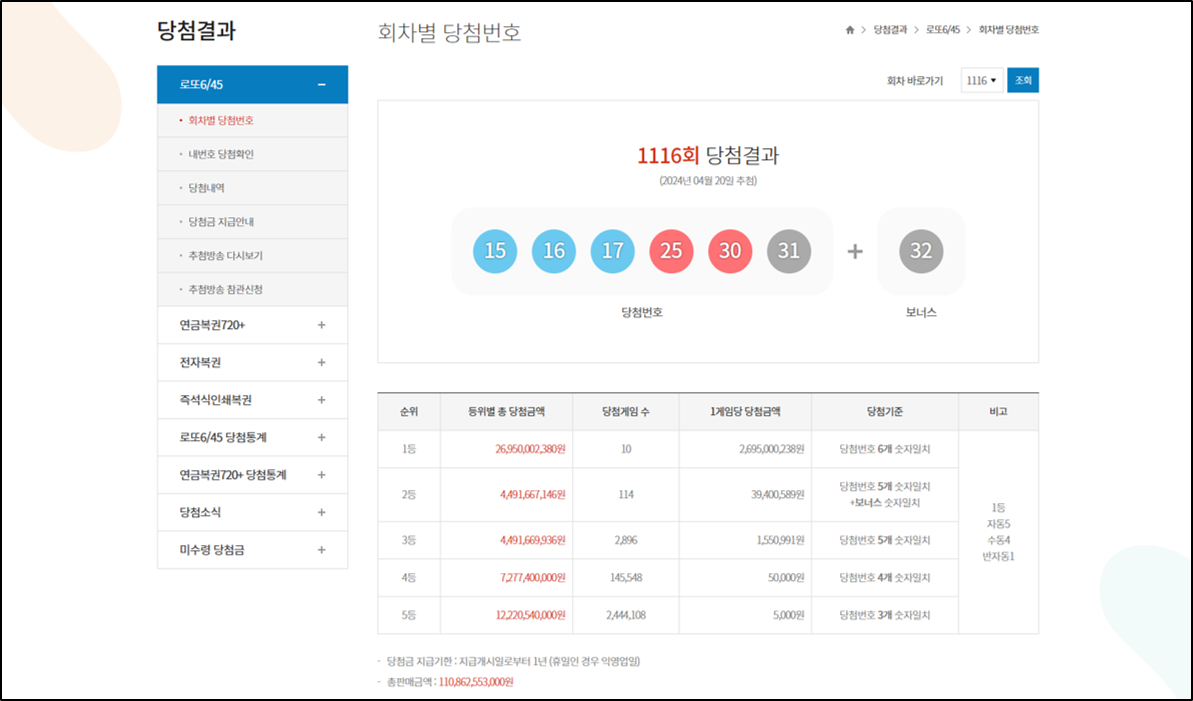Click the gray ball numbered 31

coord(789,251)
